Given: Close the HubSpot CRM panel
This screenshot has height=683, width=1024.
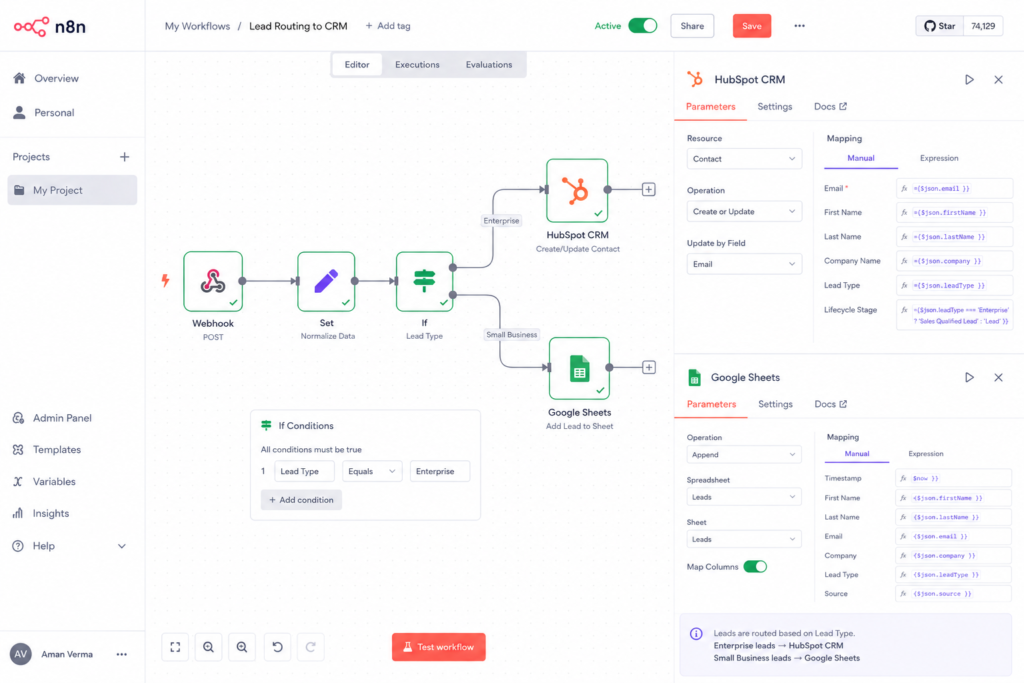Looking at the screenshot, I should [999, 80].
